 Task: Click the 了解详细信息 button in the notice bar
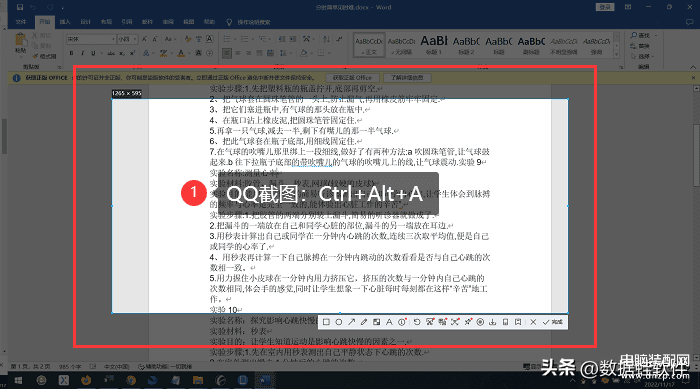407,78
